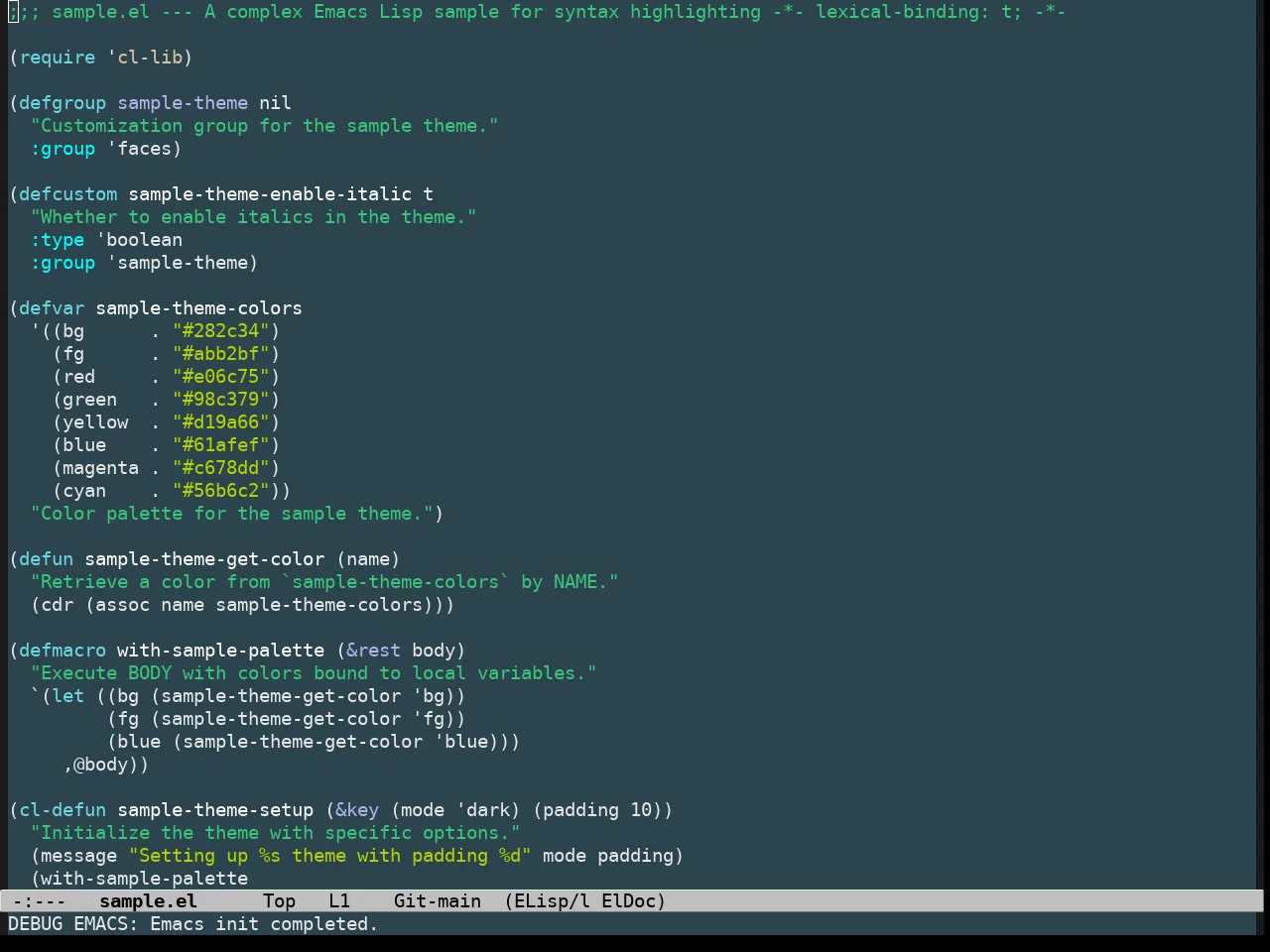Click the sample-theme-colors name after defvar
Viewport: 1270px width, 952px height.
tap(198, 308)
